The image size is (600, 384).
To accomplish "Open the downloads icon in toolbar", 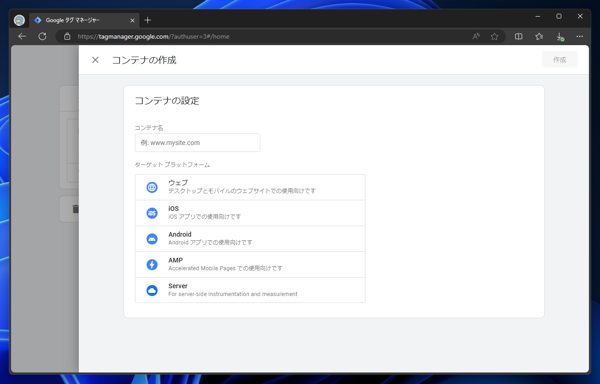I will tap(559, 36).
